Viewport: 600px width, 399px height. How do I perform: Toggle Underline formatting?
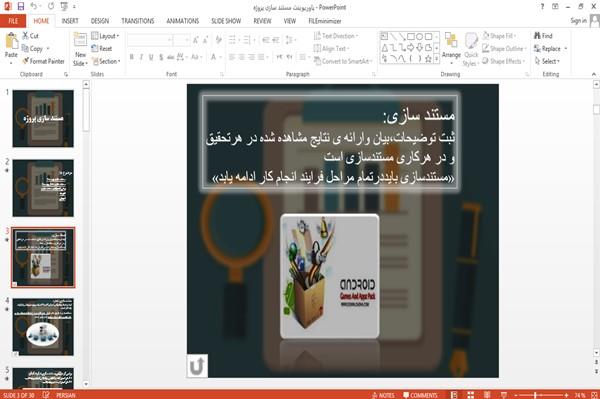151,57
